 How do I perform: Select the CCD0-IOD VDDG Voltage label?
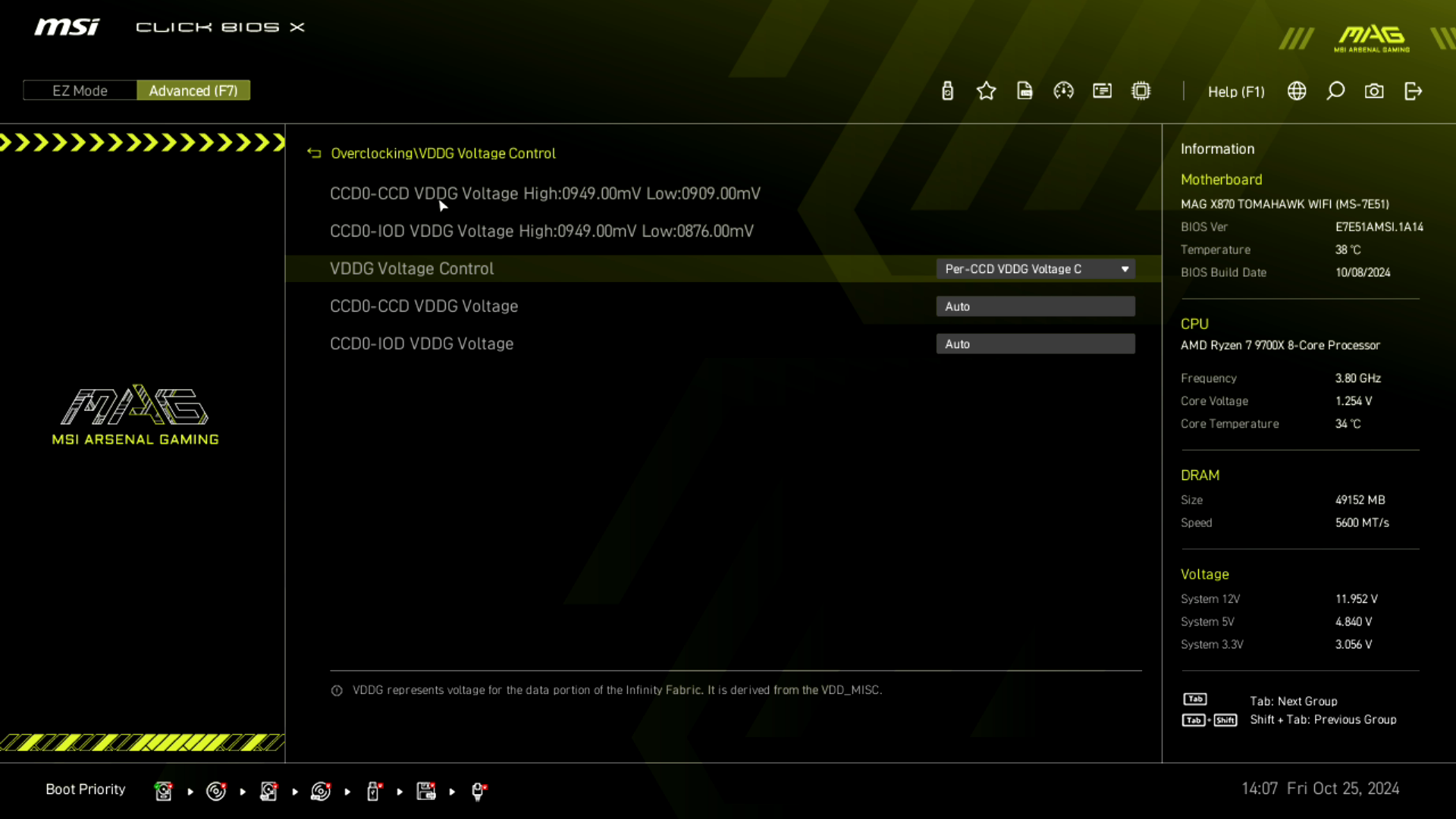(x=422, y=344)
